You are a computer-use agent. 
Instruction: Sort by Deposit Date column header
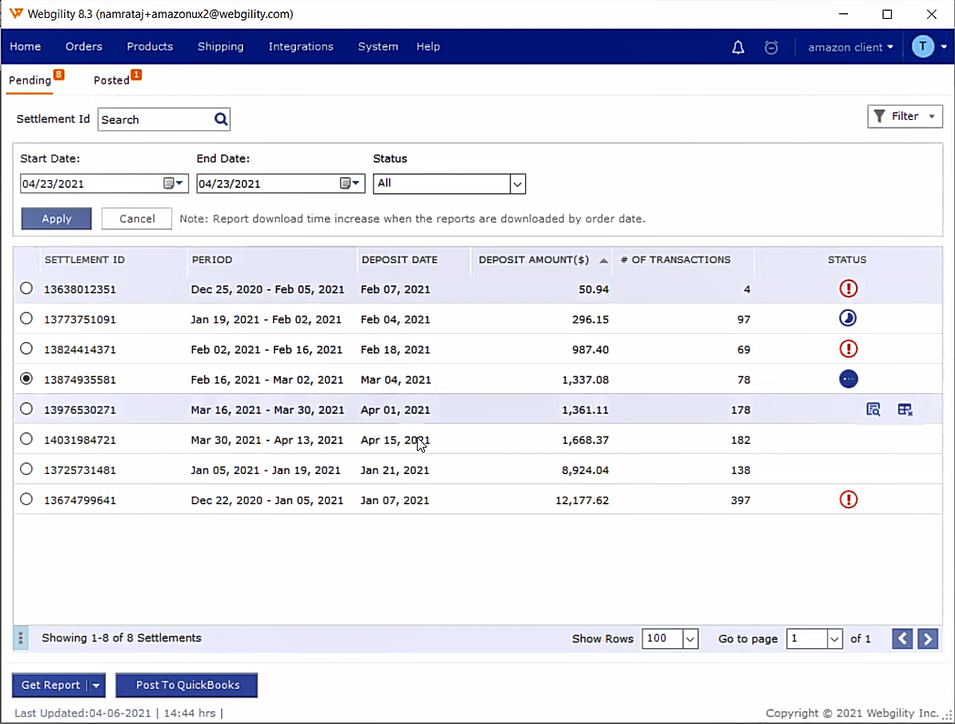coord(400,260)
